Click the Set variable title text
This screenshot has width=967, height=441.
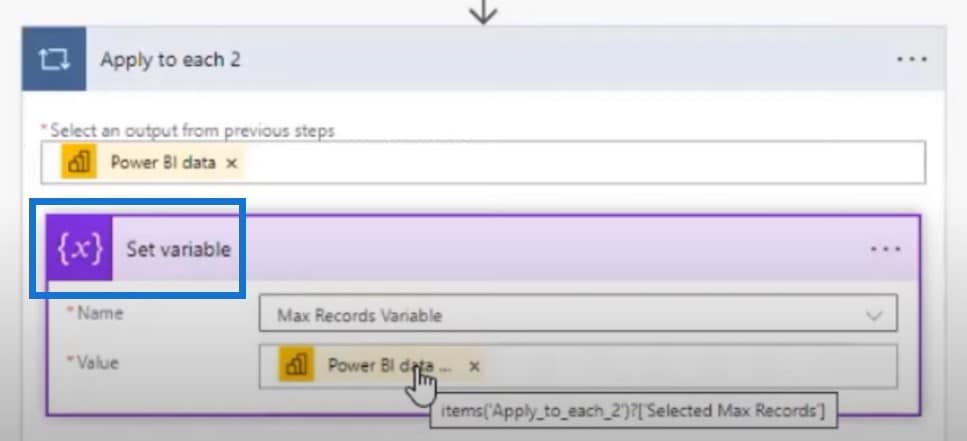click(x=178, y=249)
